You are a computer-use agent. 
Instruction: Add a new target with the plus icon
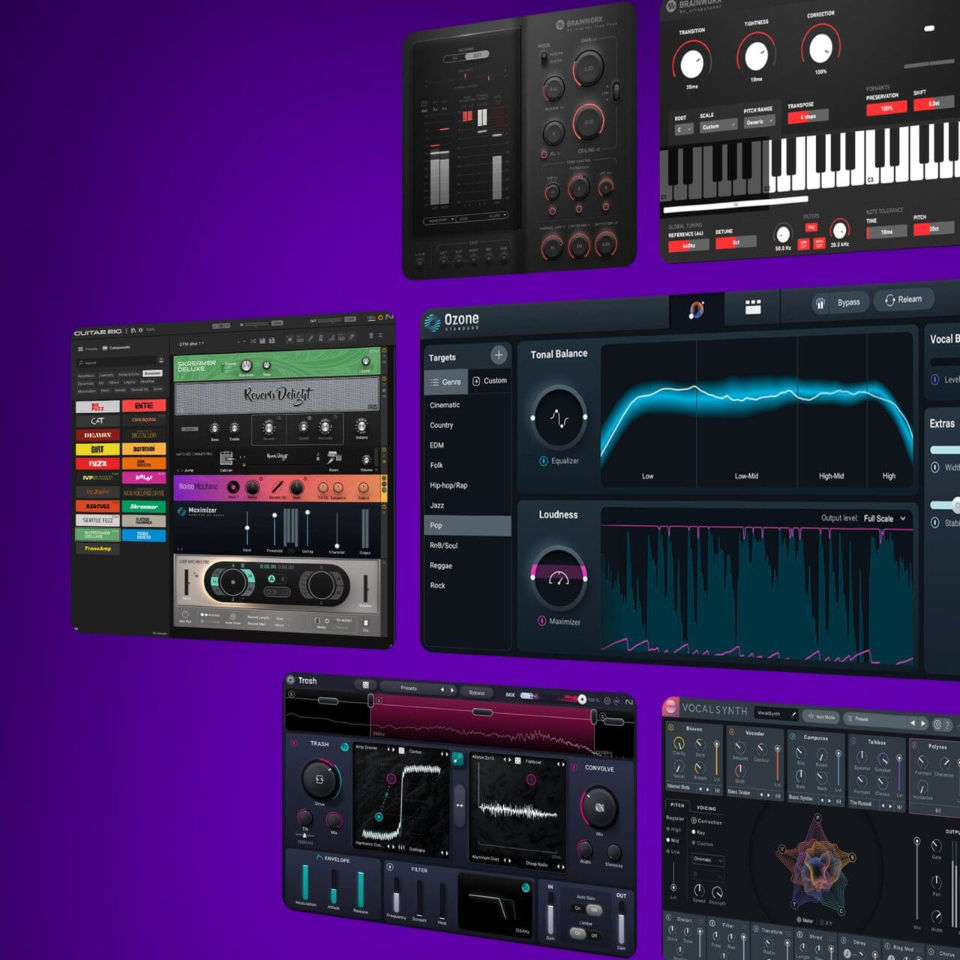coord(497,353)
